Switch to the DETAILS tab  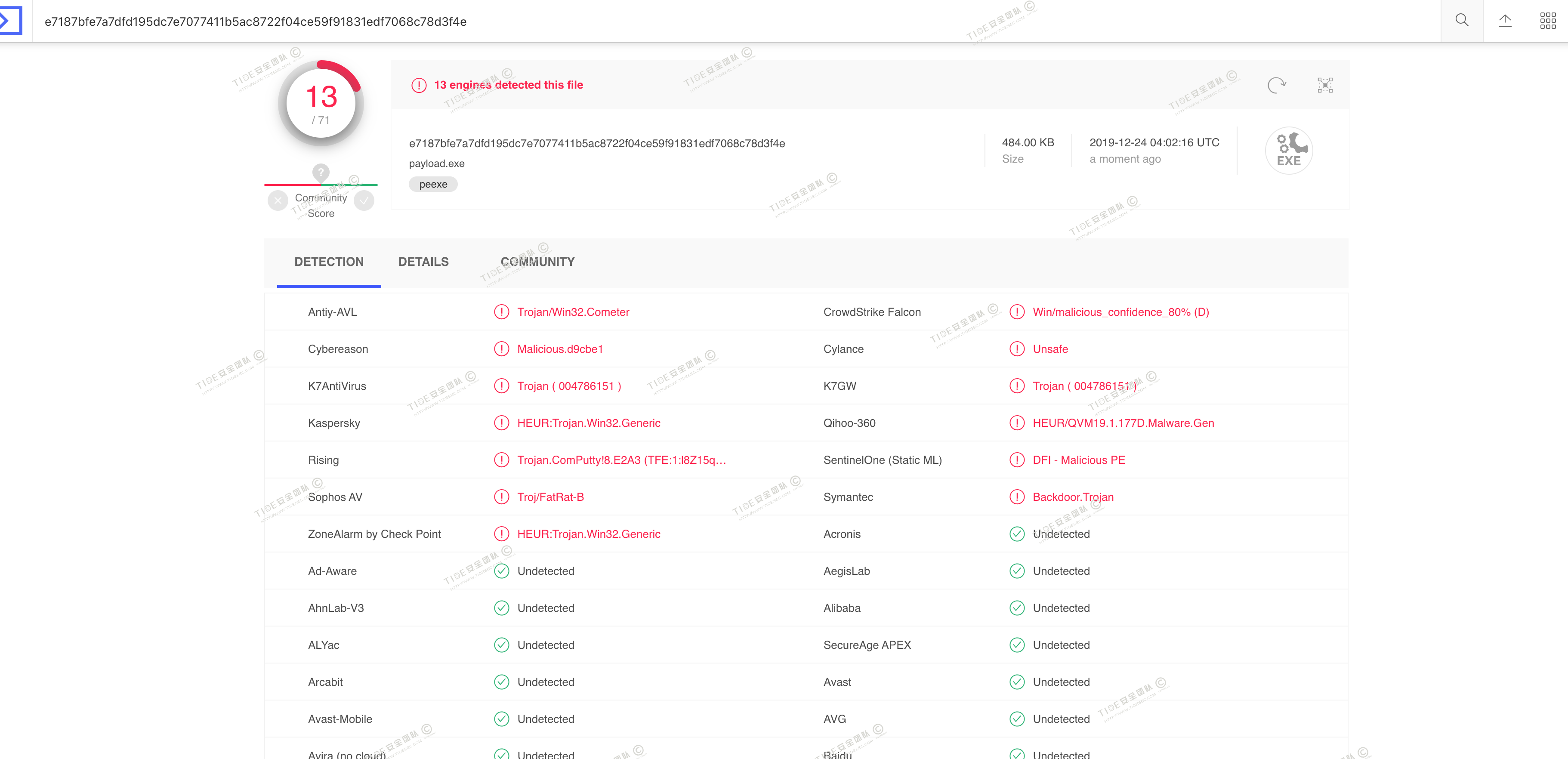tap(423, 262)
